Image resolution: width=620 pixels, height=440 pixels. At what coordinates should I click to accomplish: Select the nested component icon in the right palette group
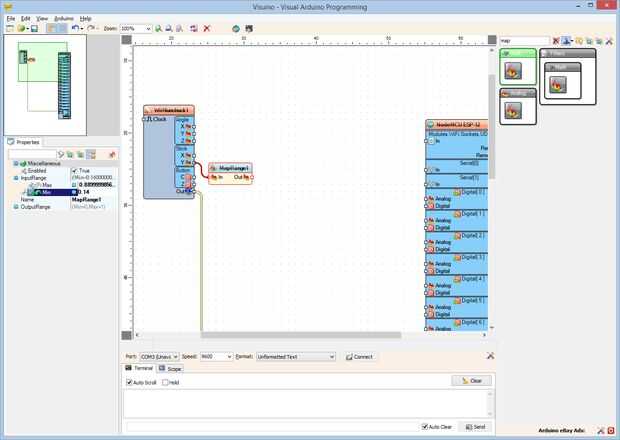click(x=558, y=85)
